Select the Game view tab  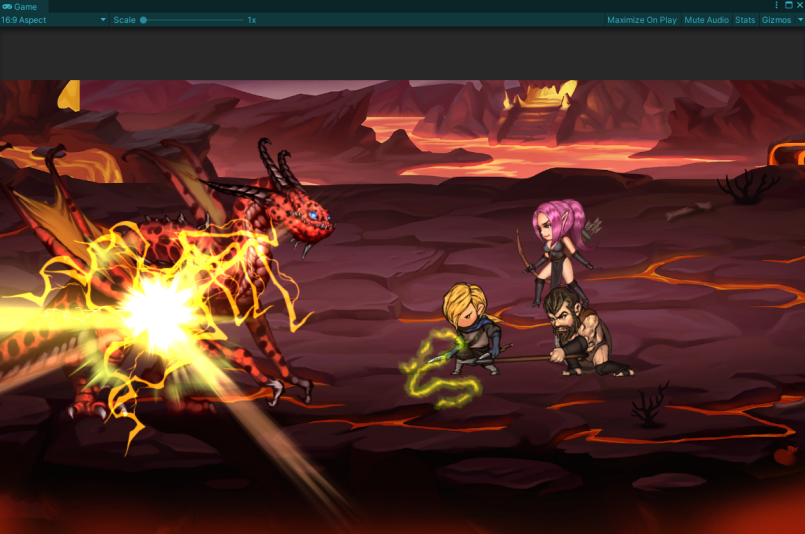point(24,7)
